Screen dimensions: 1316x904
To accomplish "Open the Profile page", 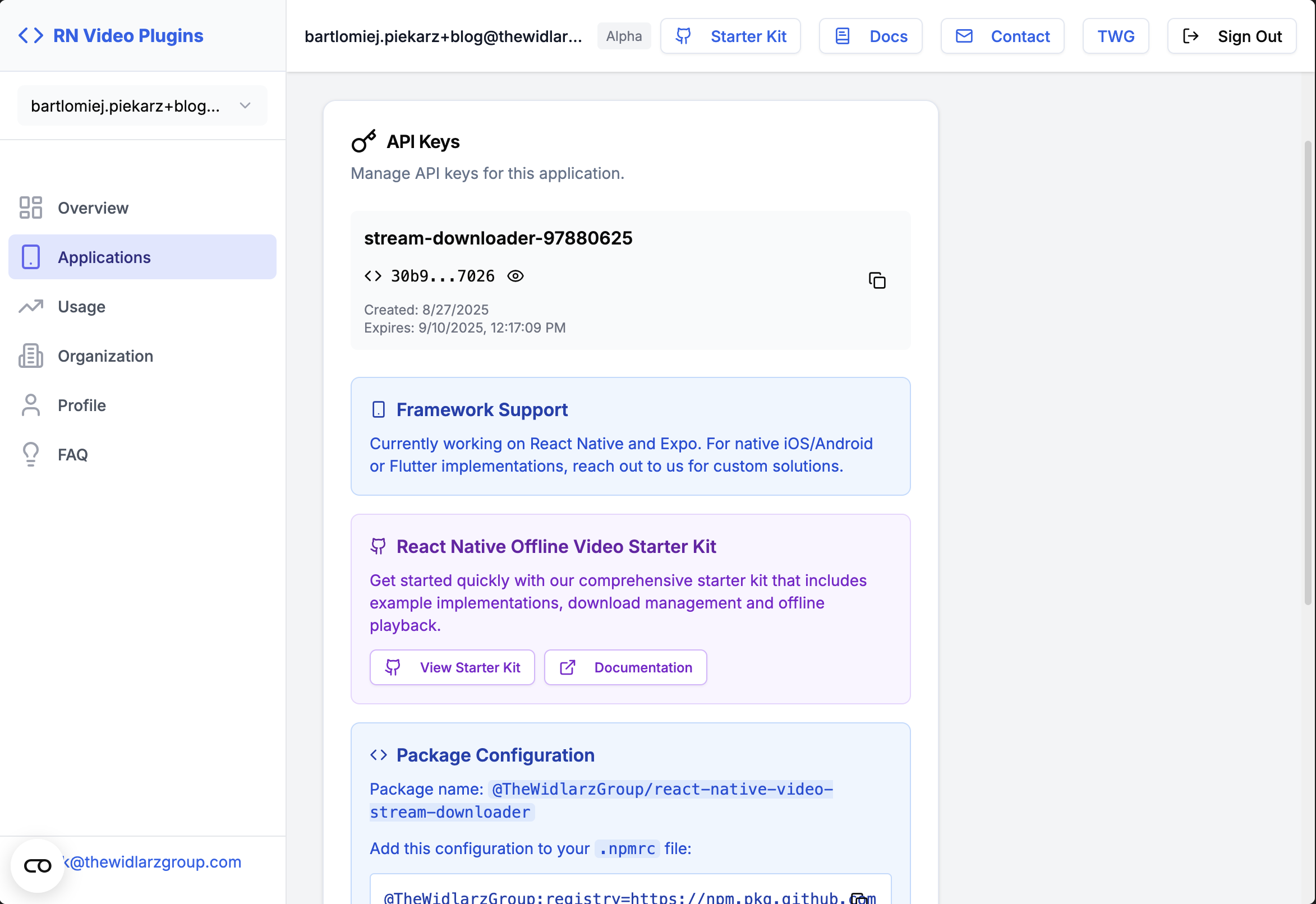I will [142, 405].
